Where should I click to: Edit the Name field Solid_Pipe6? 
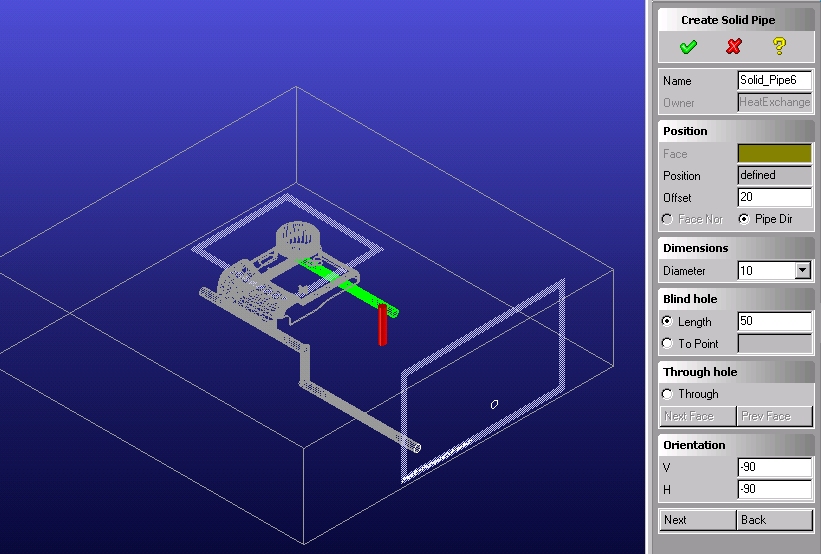point(774,80)
